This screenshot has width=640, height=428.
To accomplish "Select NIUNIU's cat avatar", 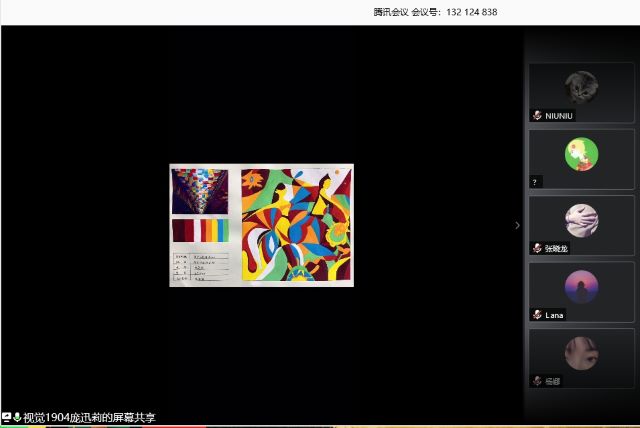I will click(x=581, y=87).
